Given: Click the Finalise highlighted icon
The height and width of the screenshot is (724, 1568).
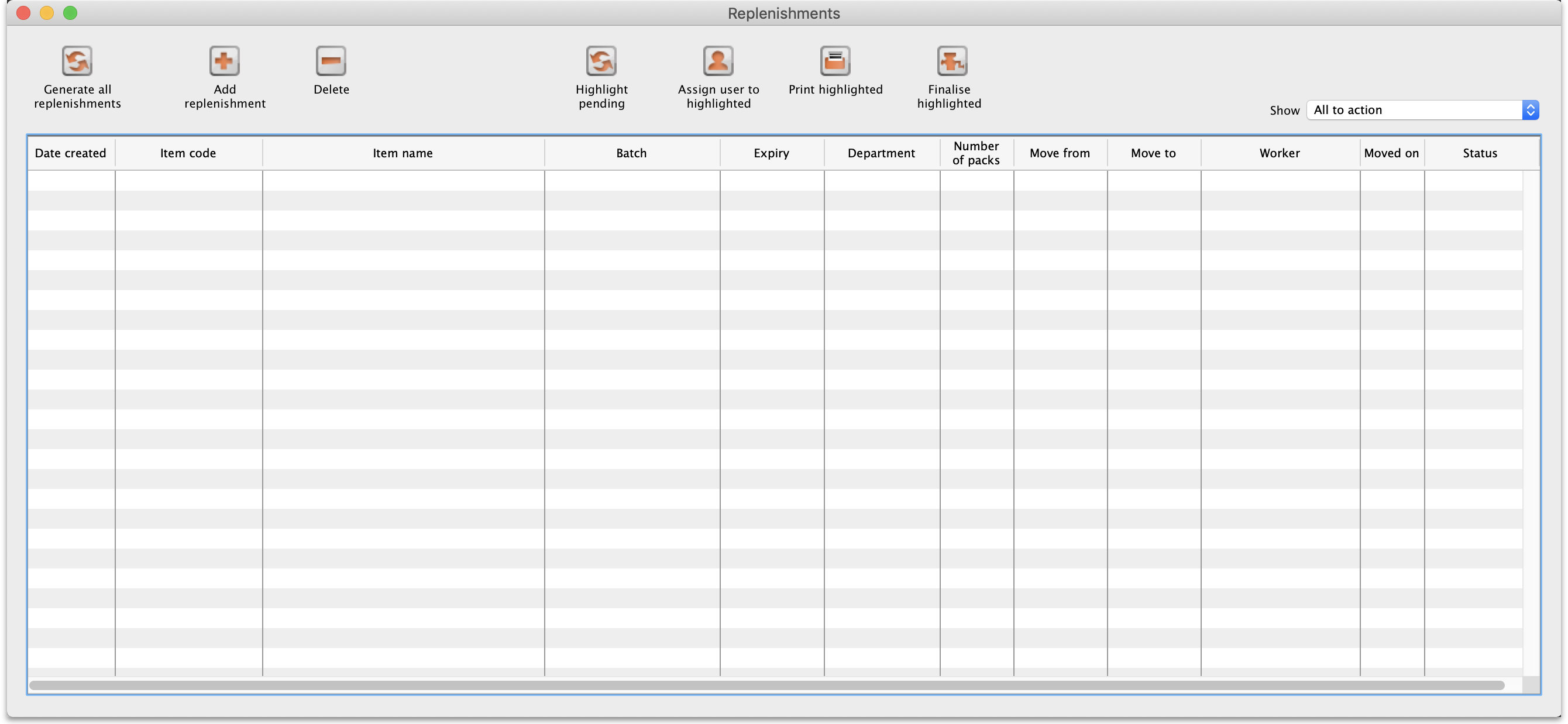Looking at the screenshot, I should (951, 61).
